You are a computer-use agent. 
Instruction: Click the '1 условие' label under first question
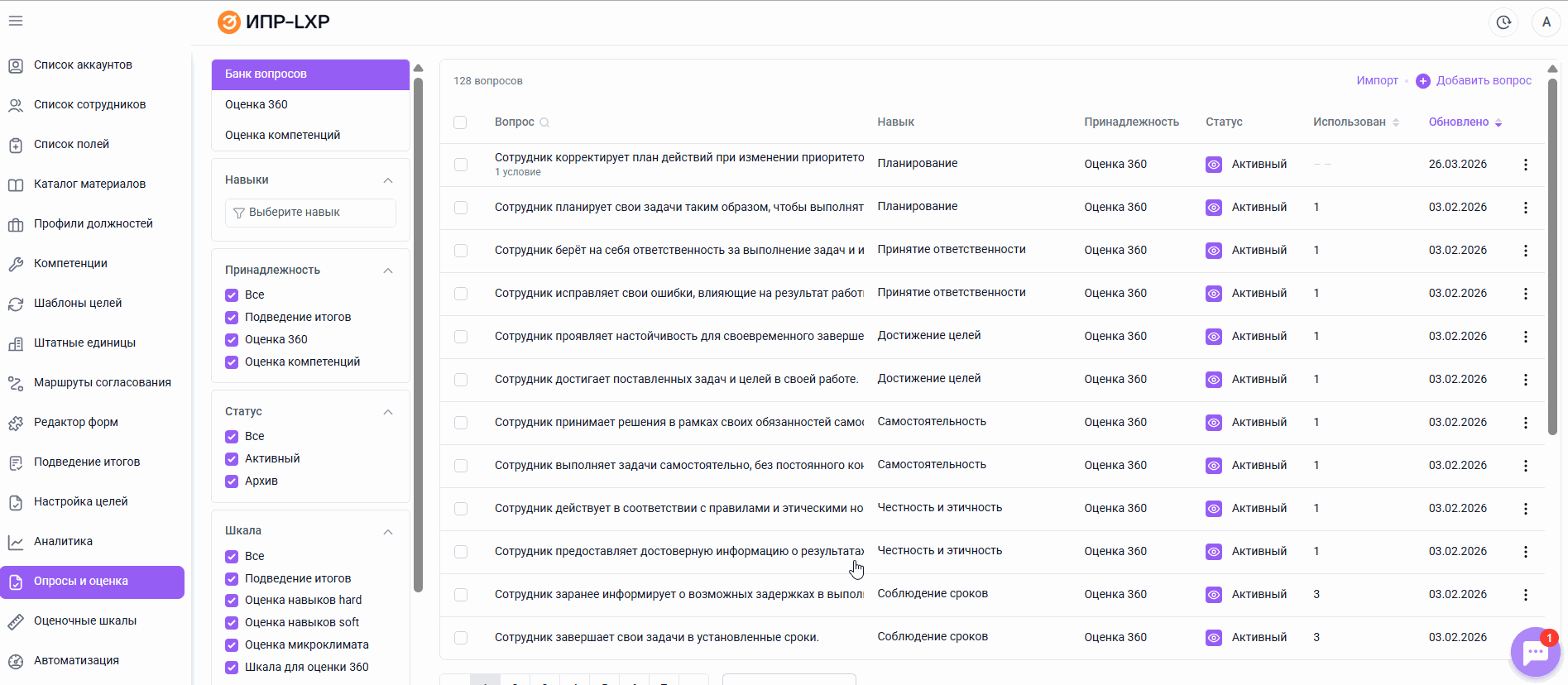pyautogui.click(x=518, y=173)
